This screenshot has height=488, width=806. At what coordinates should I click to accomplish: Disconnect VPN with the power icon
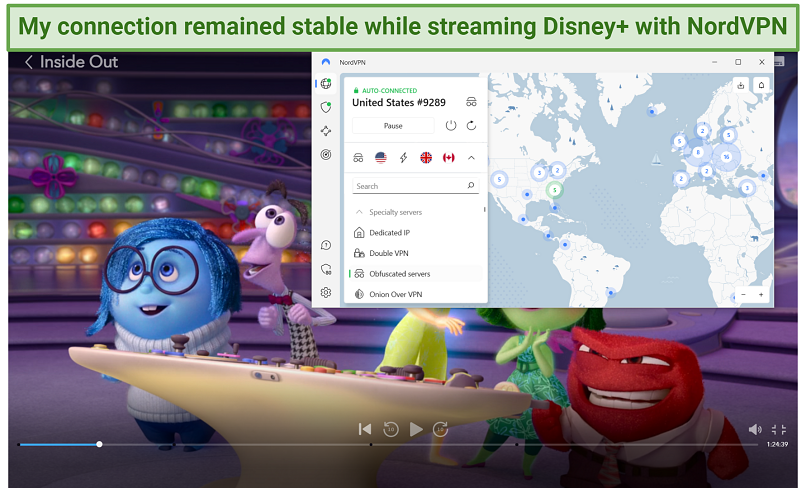[x=451, y=125]
